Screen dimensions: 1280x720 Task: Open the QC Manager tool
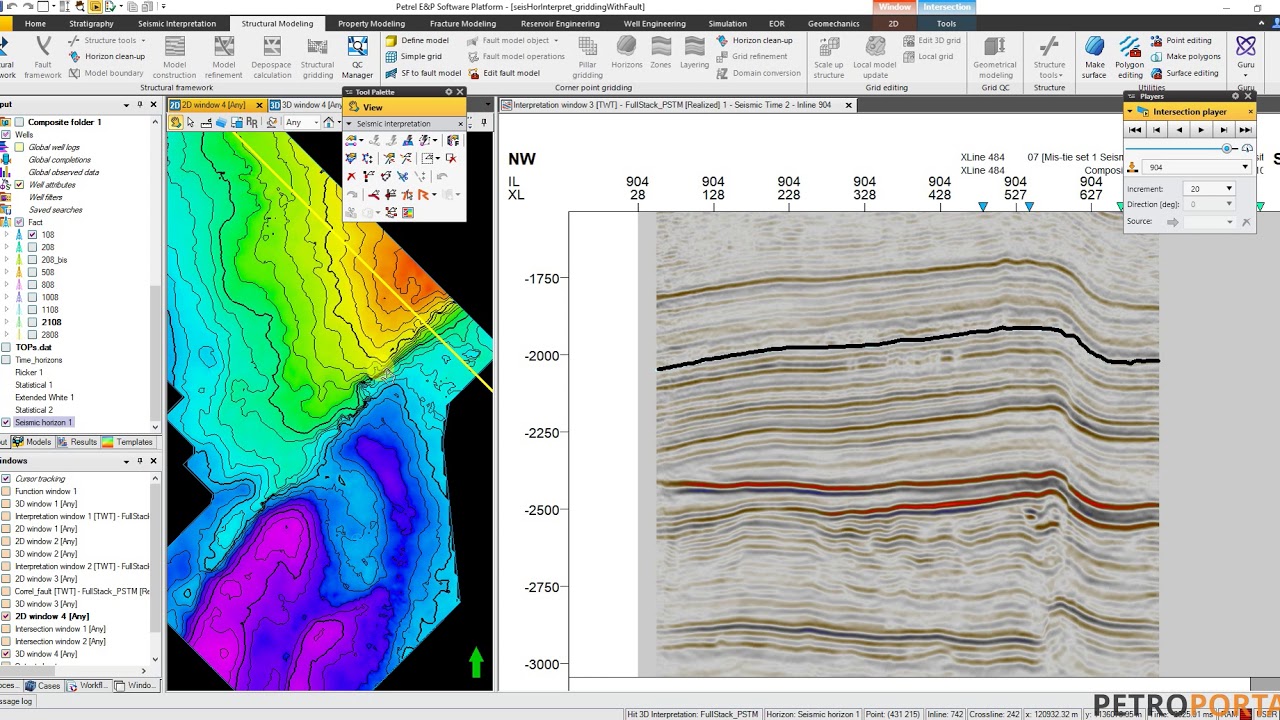point(357,57)
